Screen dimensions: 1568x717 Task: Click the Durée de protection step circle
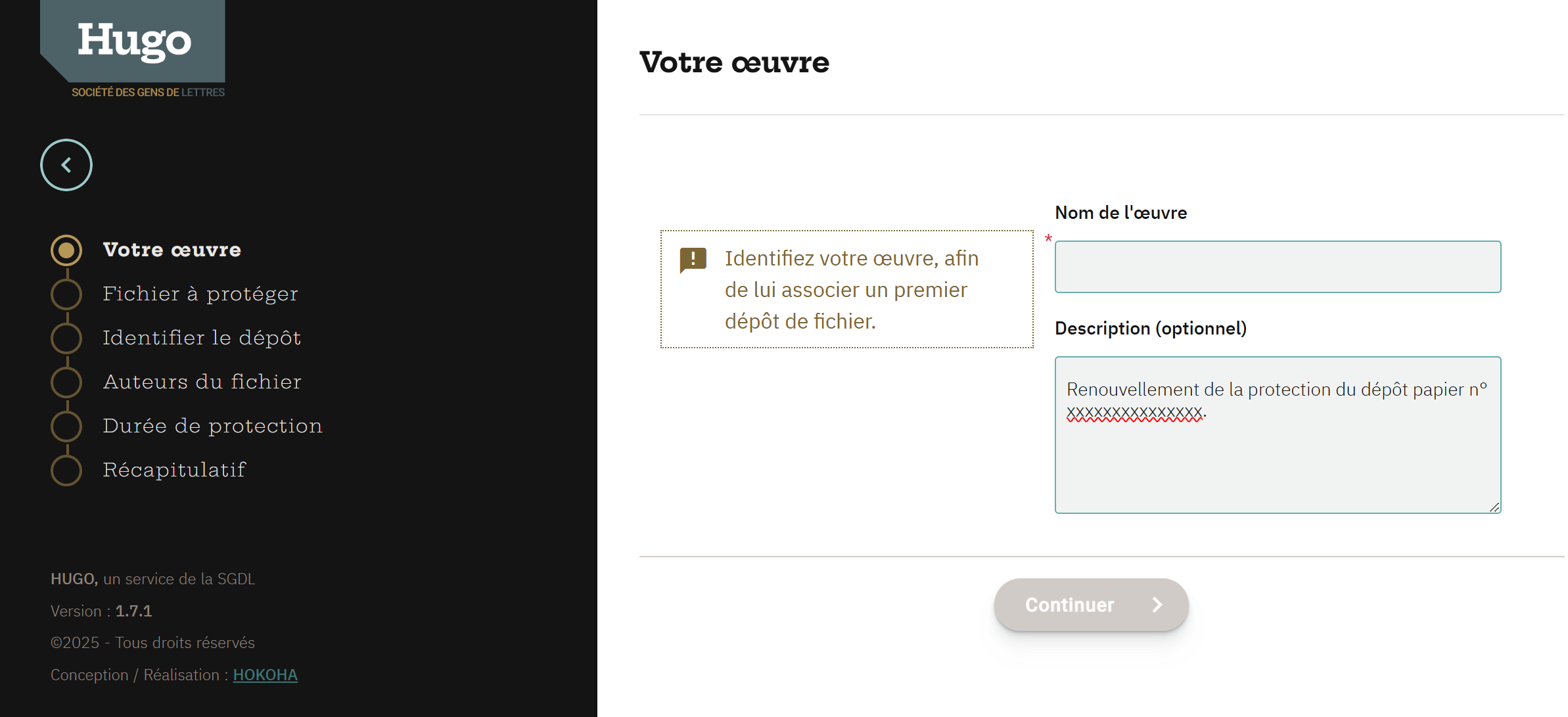tap(66, 427)
